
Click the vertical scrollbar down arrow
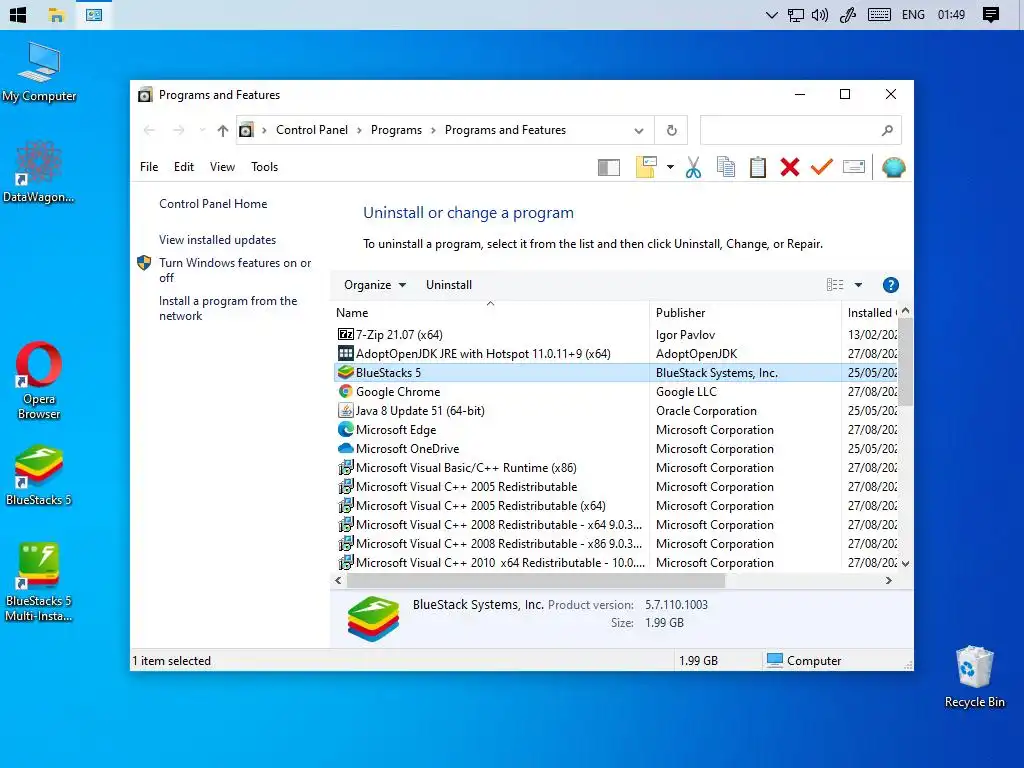[906, 563]
